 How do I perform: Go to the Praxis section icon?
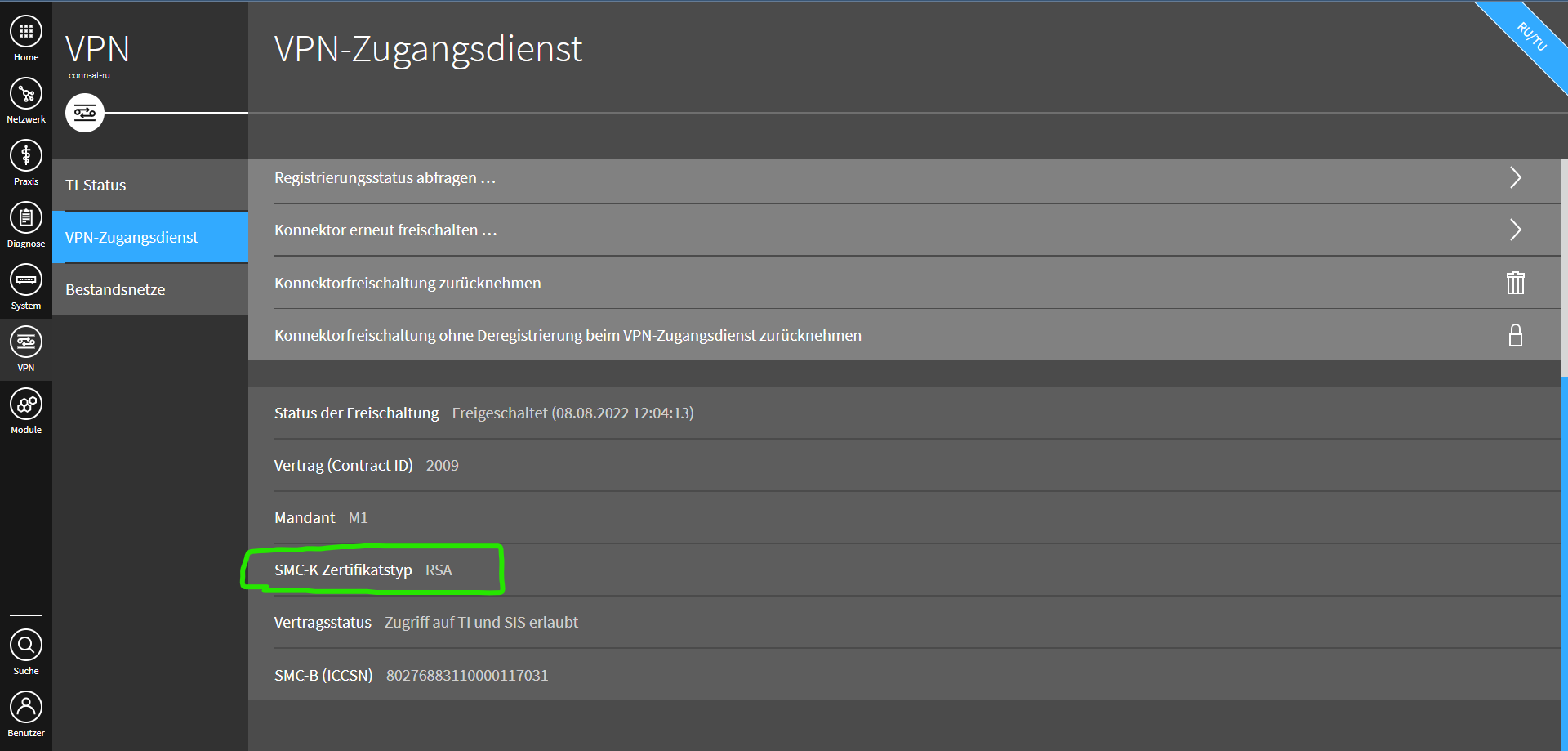pos(26,156)
